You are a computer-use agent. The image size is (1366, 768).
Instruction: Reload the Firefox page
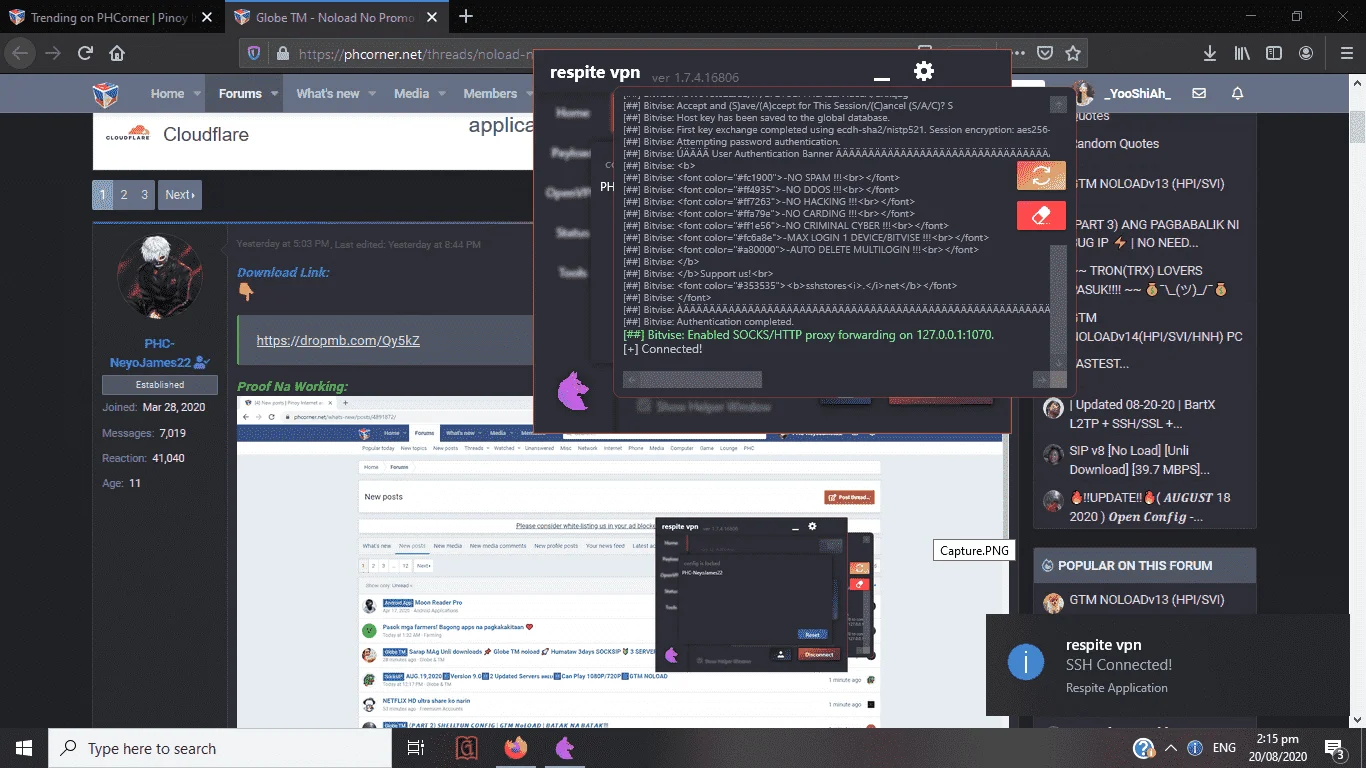(85, 53)
